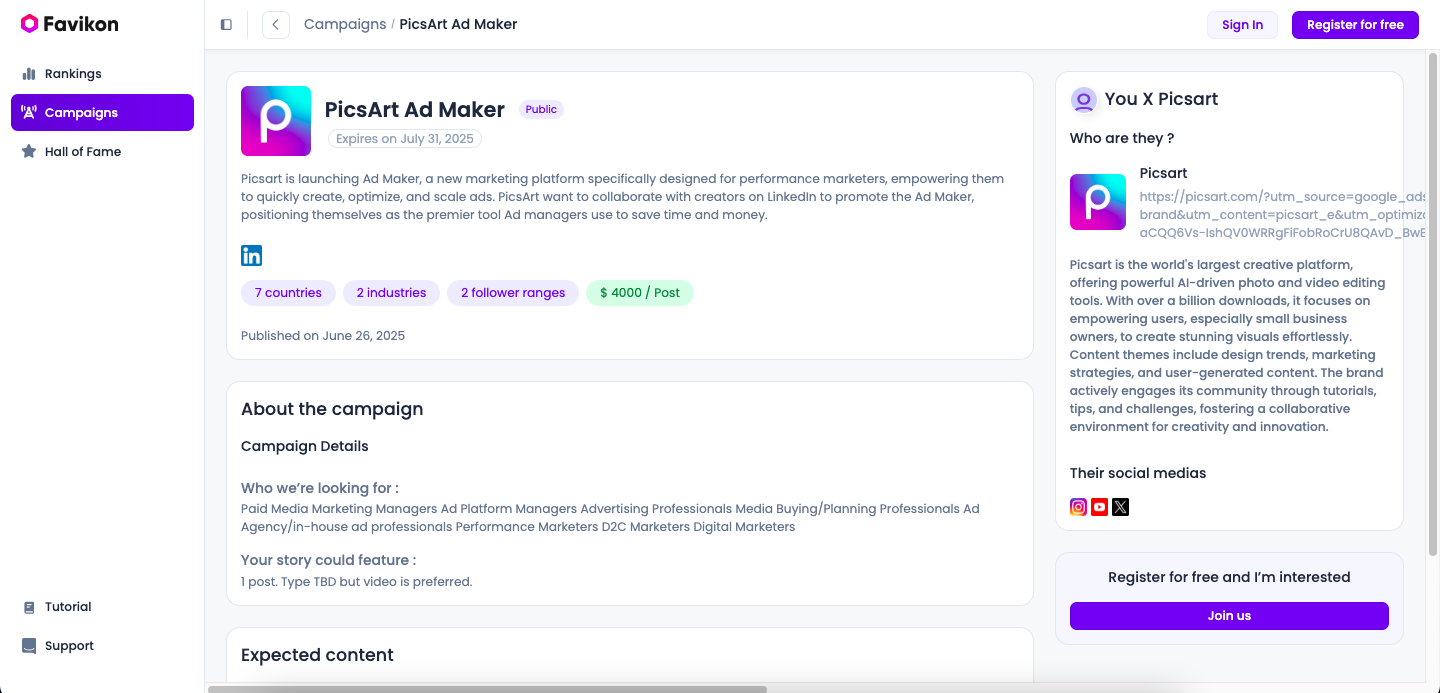Open Rankings in the sidebar
This screenshot has width=1440, height=693.
tap(102, 74)
